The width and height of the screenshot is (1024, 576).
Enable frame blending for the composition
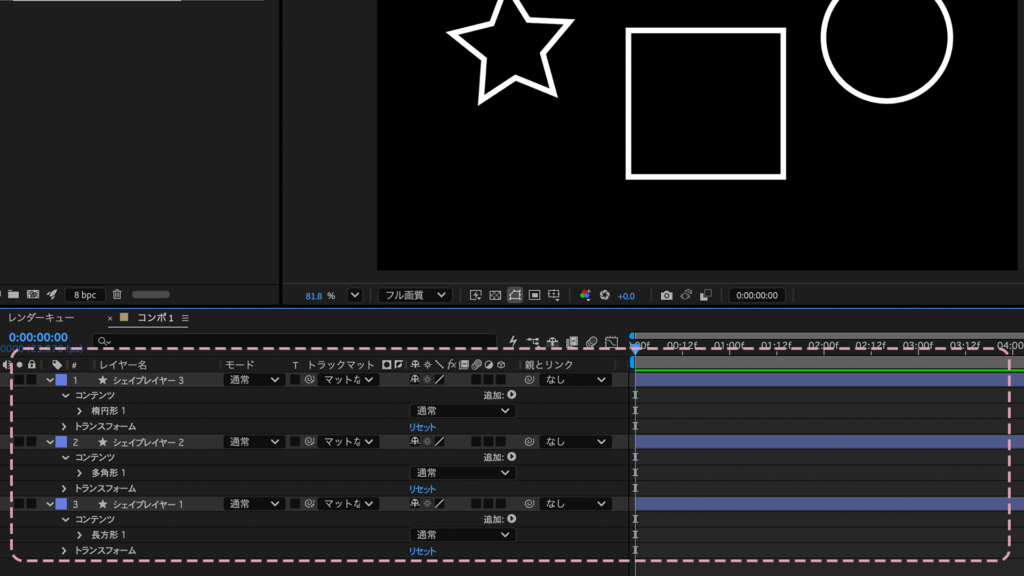(x=572, y=342)
